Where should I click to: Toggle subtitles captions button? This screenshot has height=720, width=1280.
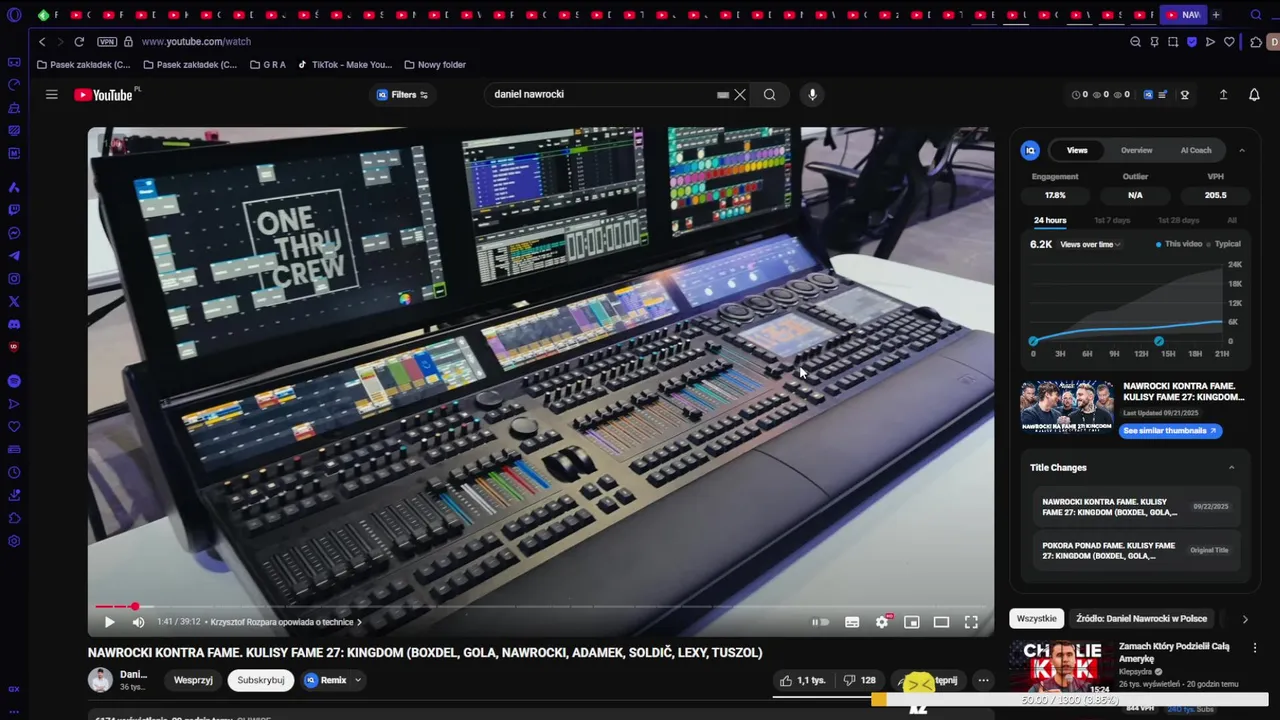[852, 622]
